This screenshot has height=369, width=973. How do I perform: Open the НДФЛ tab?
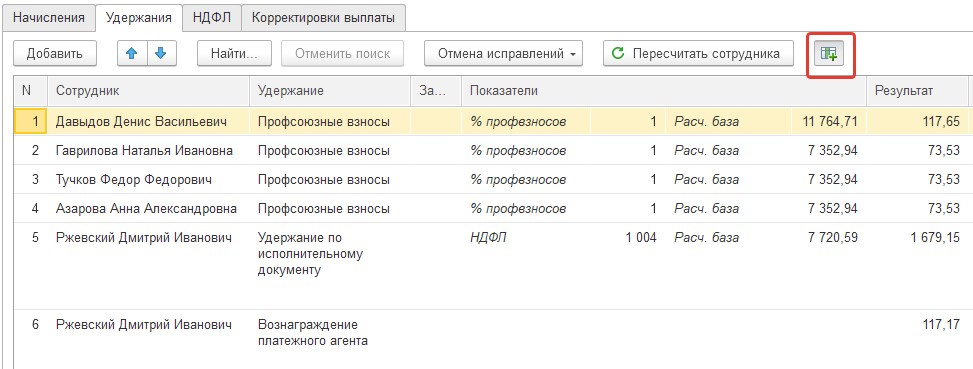point(212,18)
